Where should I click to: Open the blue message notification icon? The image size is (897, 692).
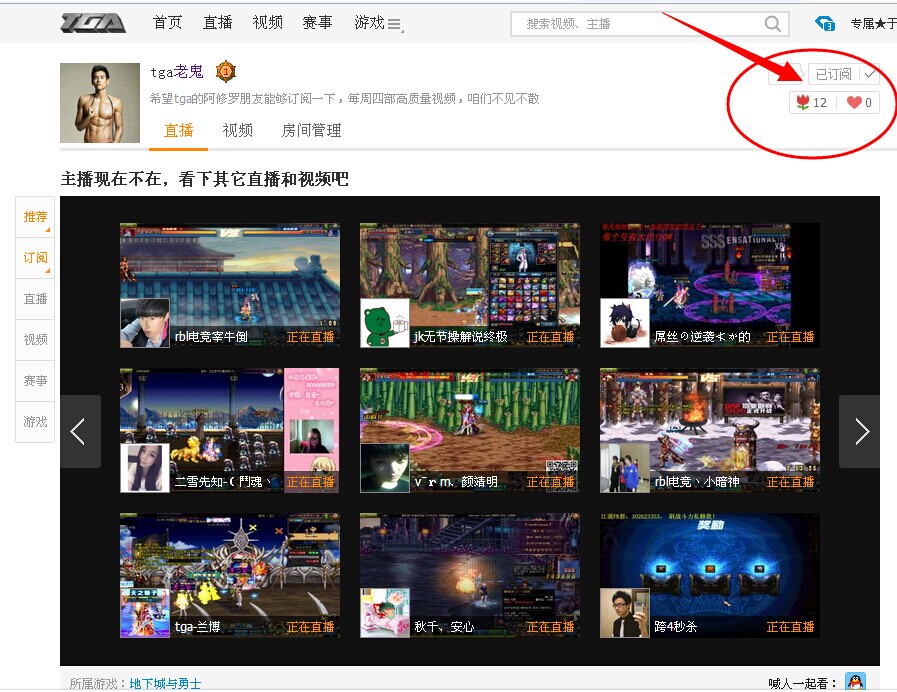(824, 23)
